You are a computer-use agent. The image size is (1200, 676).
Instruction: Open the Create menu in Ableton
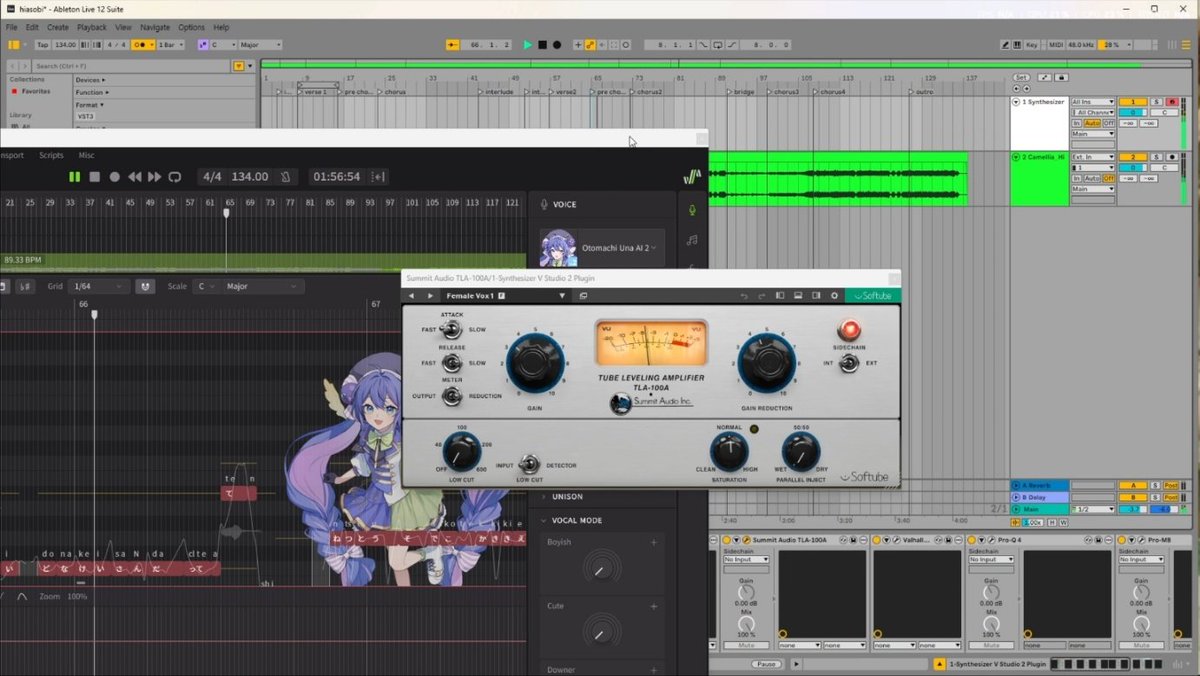point(58,27)
